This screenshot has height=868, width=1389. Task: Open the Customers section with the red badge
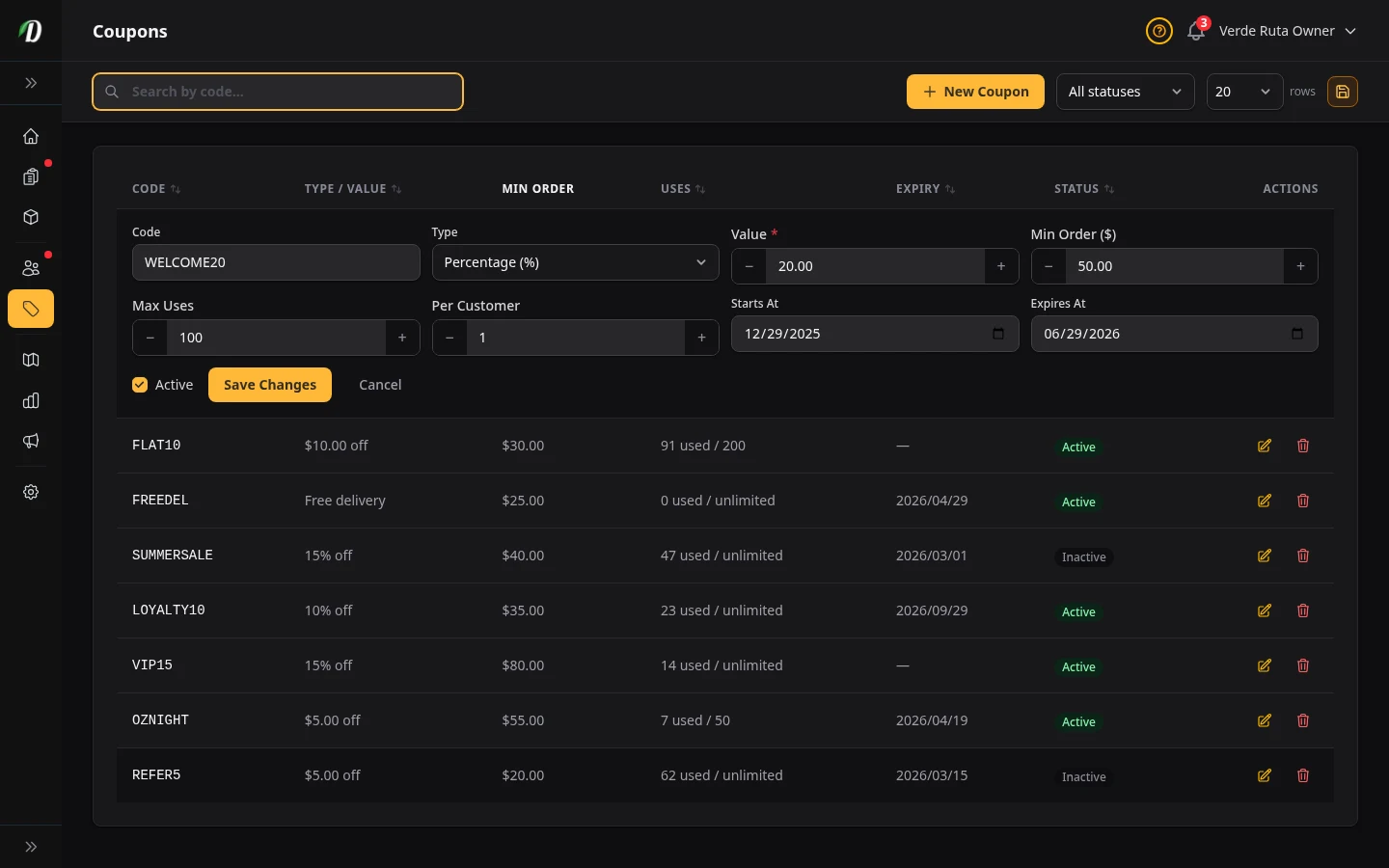coord(31,267)
